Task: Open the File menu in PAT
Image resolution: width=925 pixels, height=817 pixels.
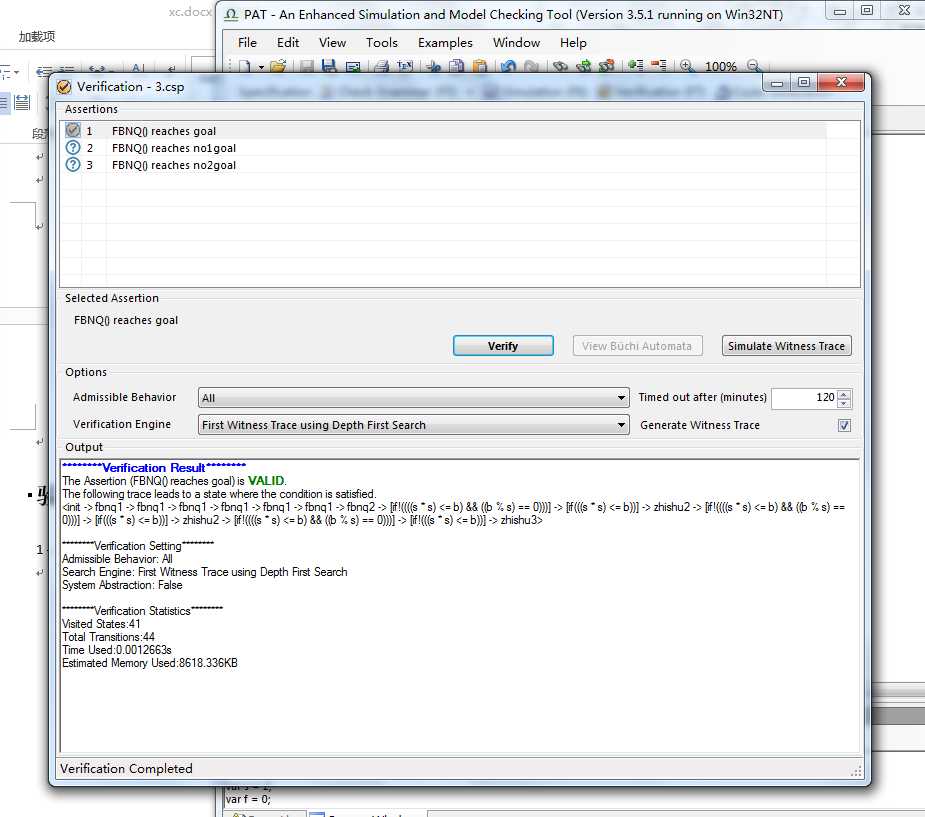Action: (x=247, y=42)
